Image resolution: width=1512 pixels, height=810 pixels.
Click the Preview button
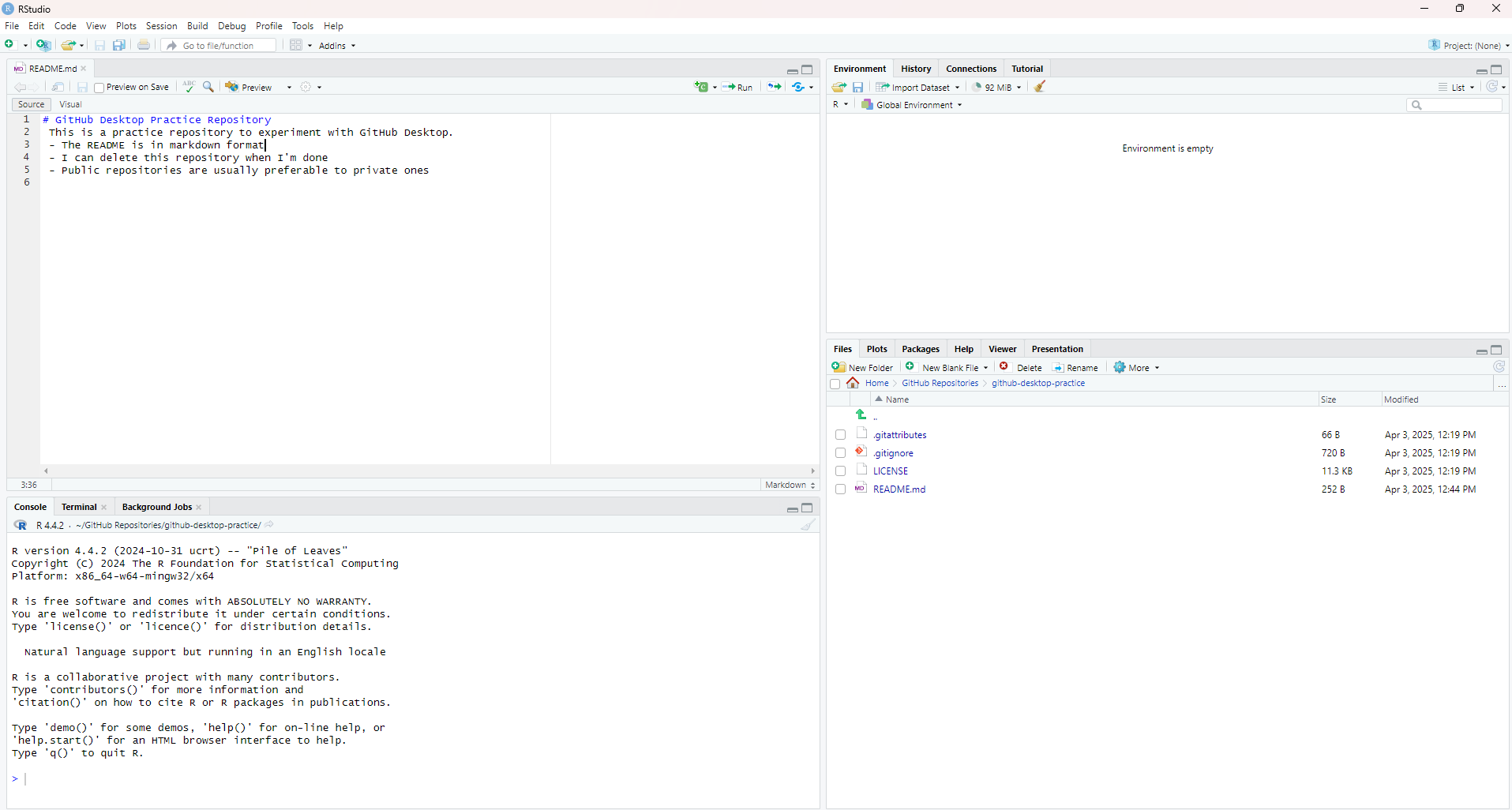tap(249, 88)
